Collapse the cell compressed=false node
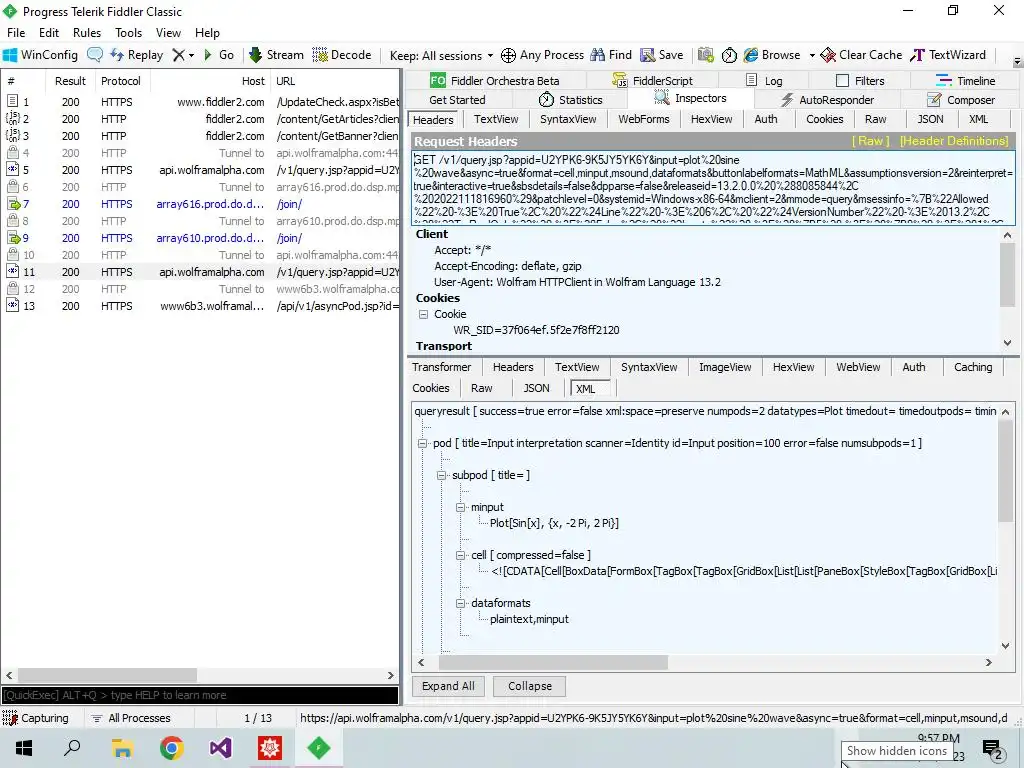 tap(460, 555)
